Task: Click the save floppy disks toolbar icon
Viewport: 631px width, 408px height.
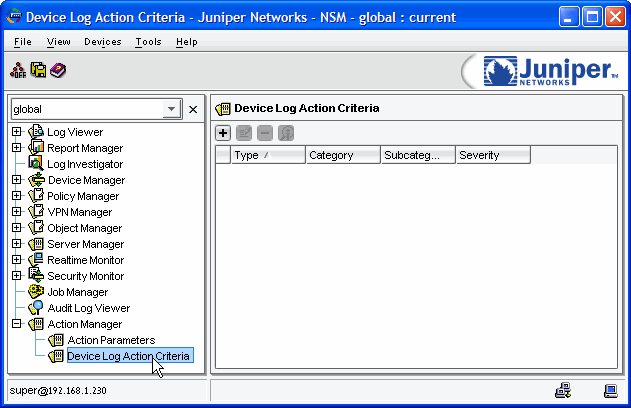Action: click(38, 70)
